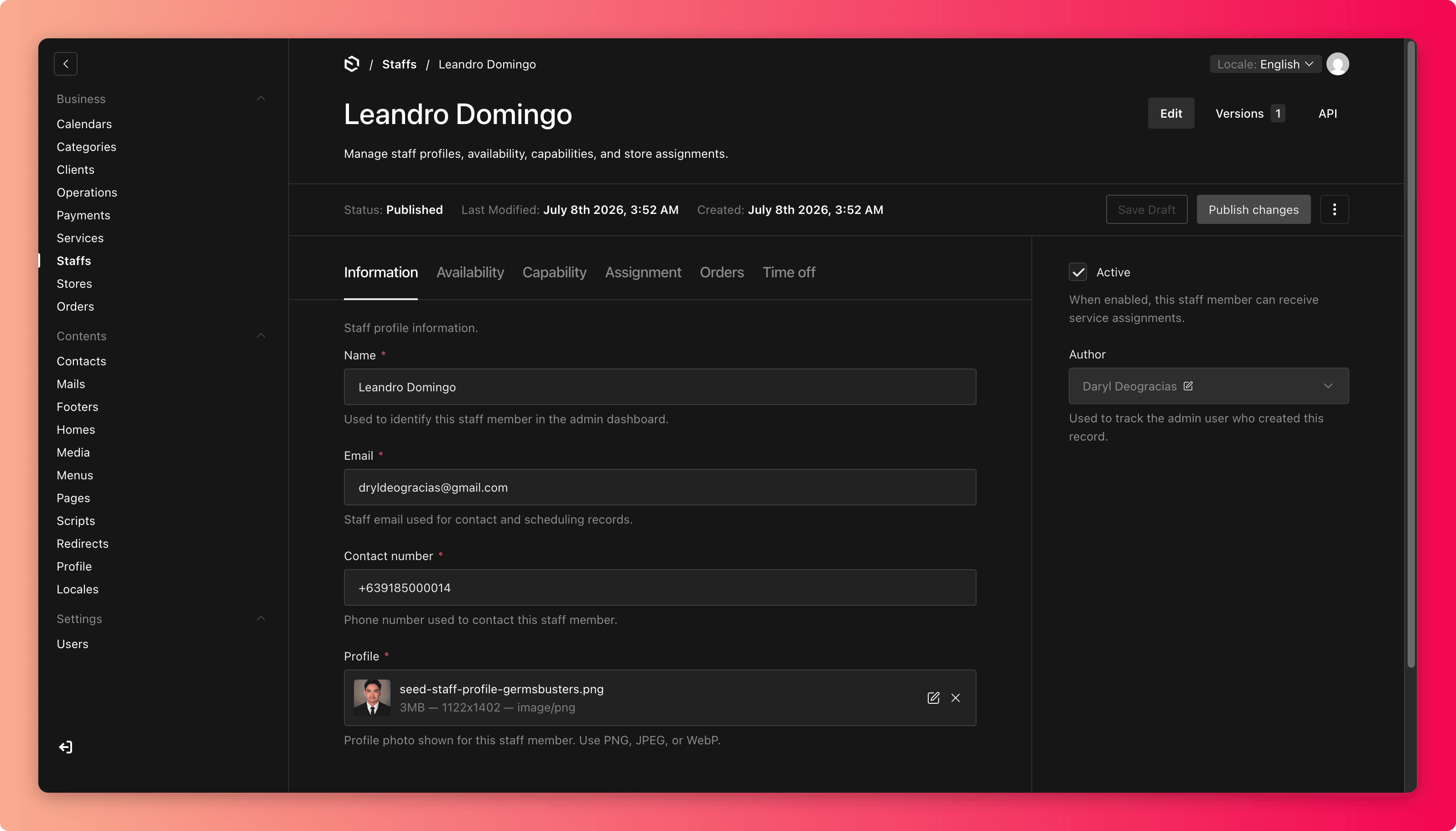Collapse the sidebar with the back arrow
This screenshot has height=831, width=1456.
(66, 64)
